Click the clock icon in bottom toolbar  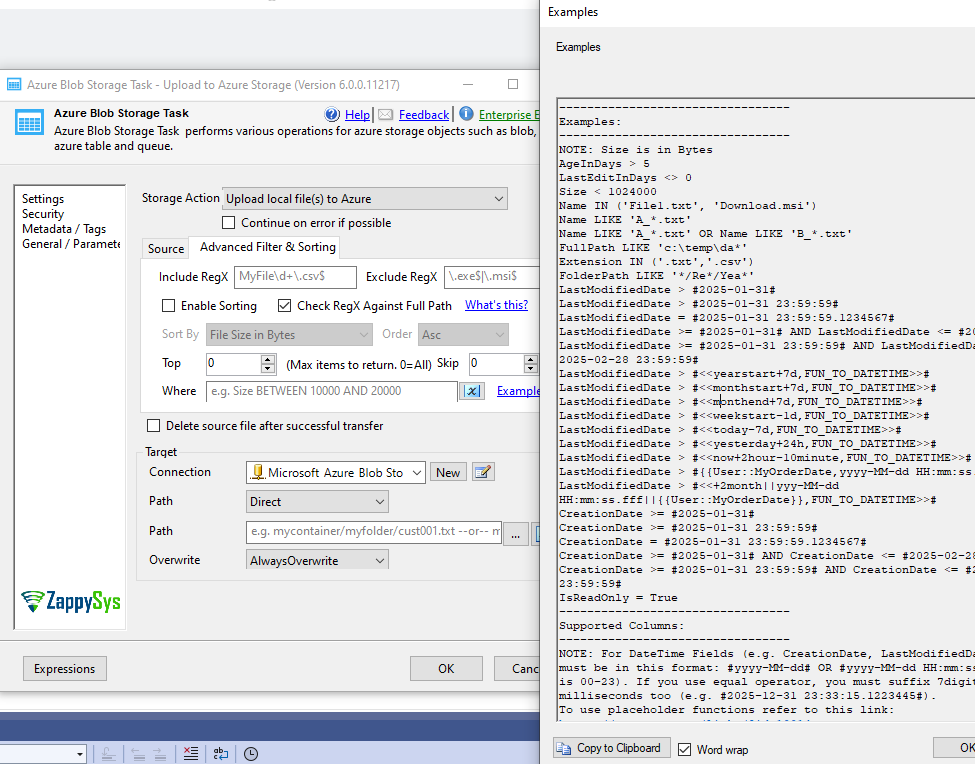251,754
